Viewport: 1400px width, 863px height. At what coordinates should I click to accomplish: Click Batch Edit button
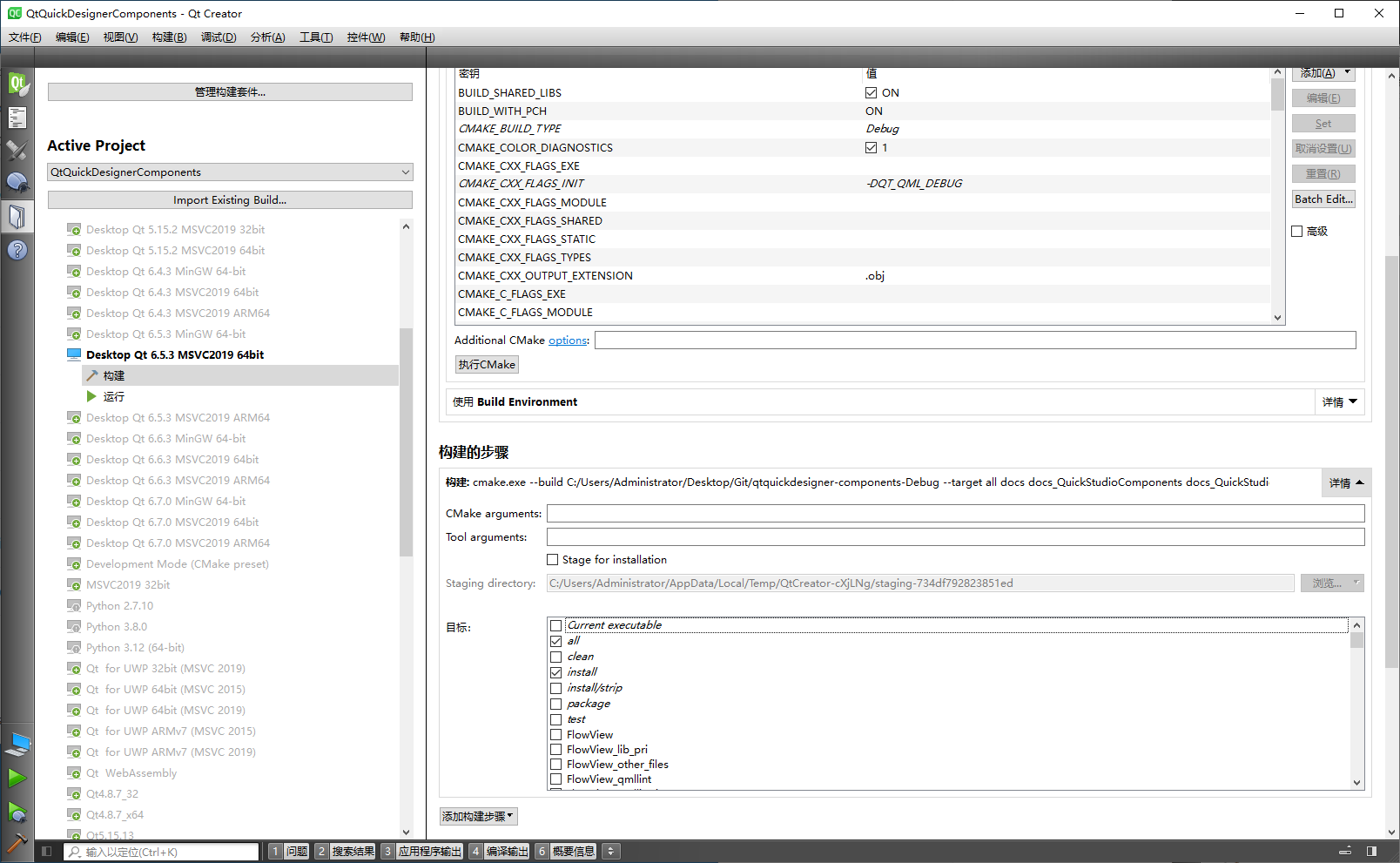pos(1323,199)
